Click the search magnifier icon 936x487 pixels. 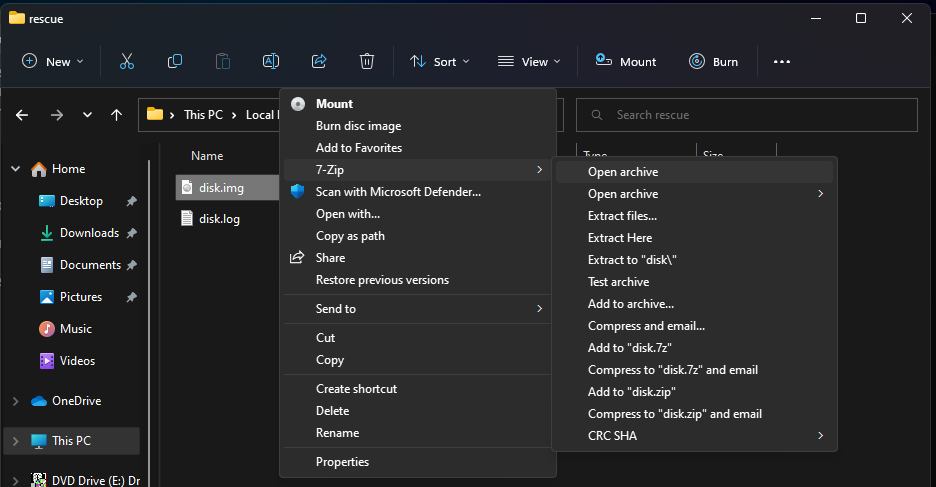click(x=596, y=115)
